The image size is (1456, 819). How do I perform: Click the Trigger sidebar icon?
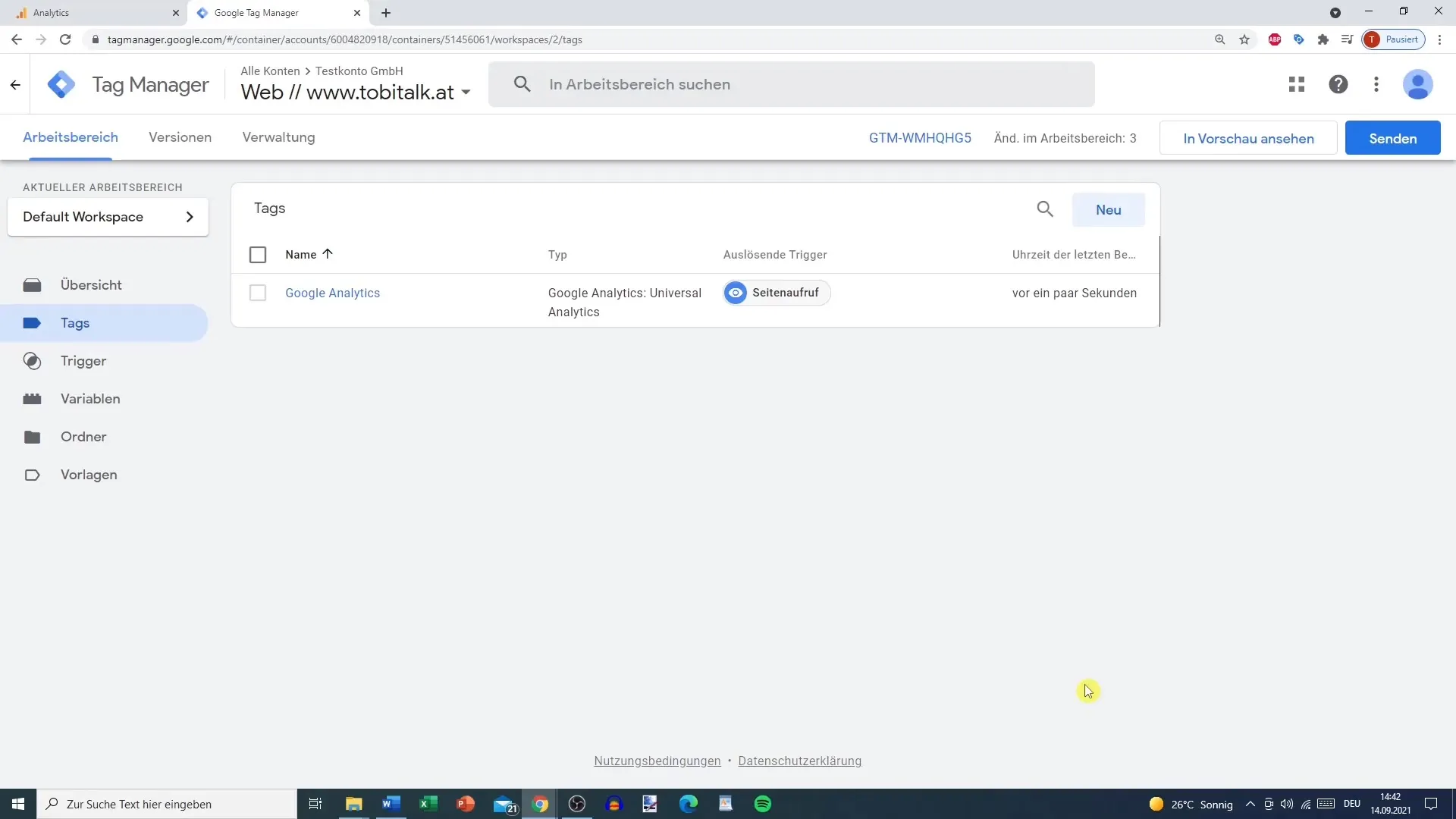32,361
